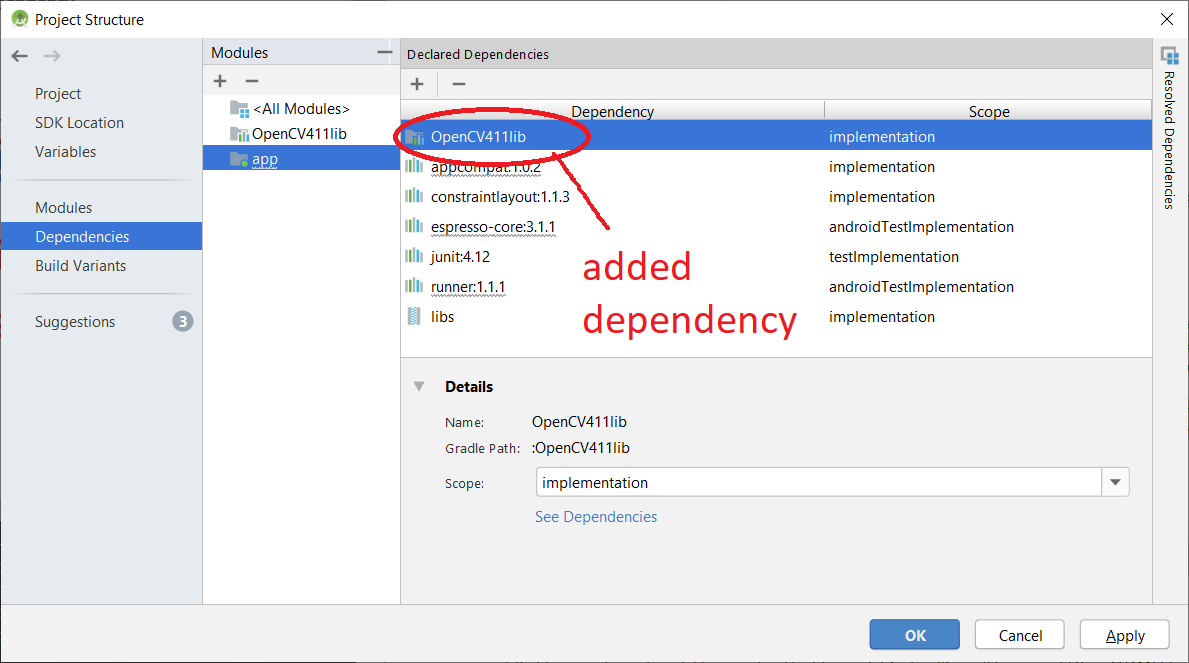
Task: Open the SDK Location section
Action: [79, 123]
